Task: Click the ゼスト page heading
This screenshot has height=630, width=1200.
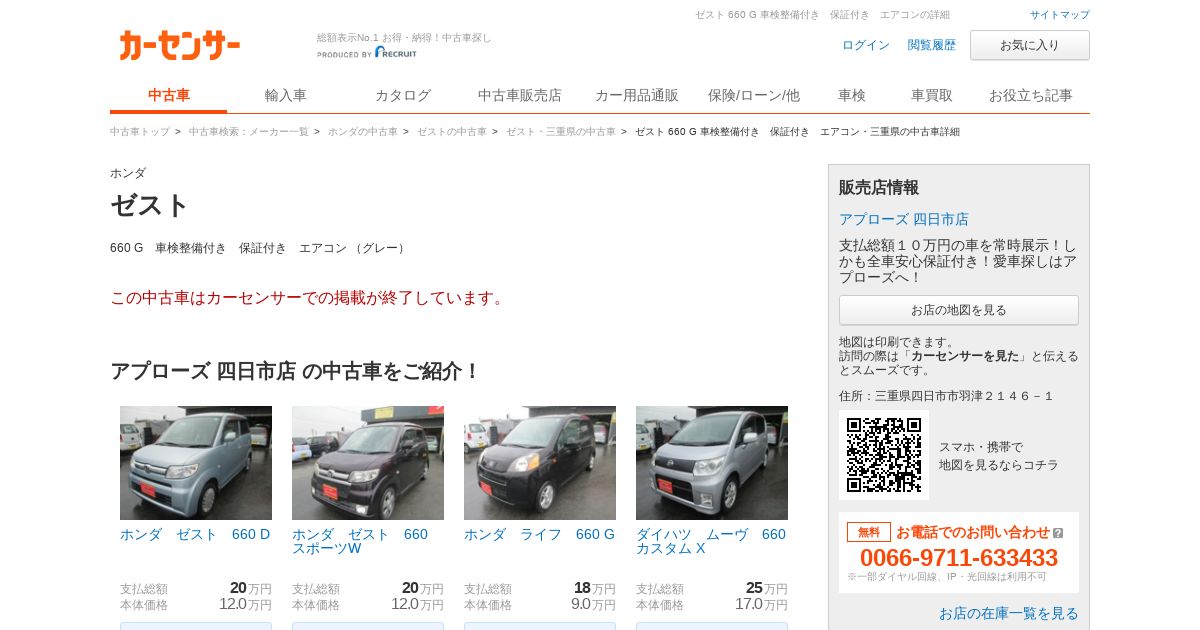Action: [149, 205]
